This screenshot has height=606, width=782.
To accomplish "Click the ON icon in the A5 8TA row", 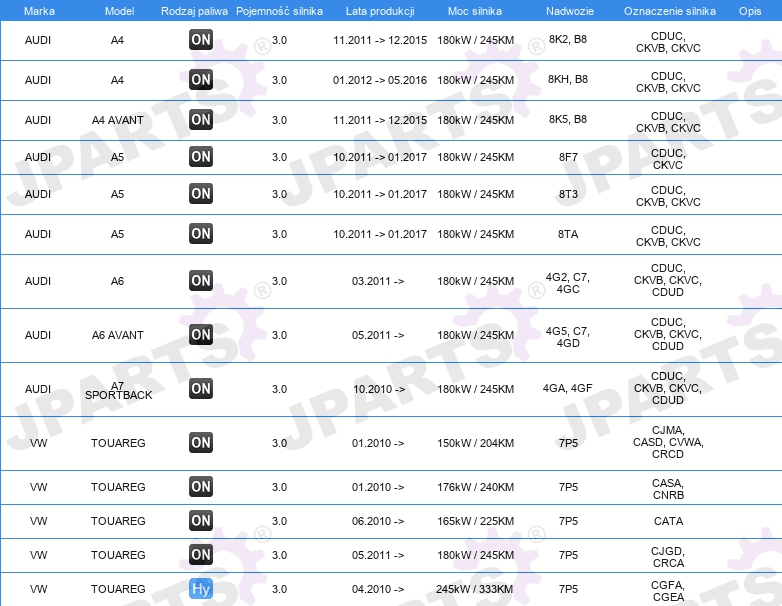I will (201, 233).
